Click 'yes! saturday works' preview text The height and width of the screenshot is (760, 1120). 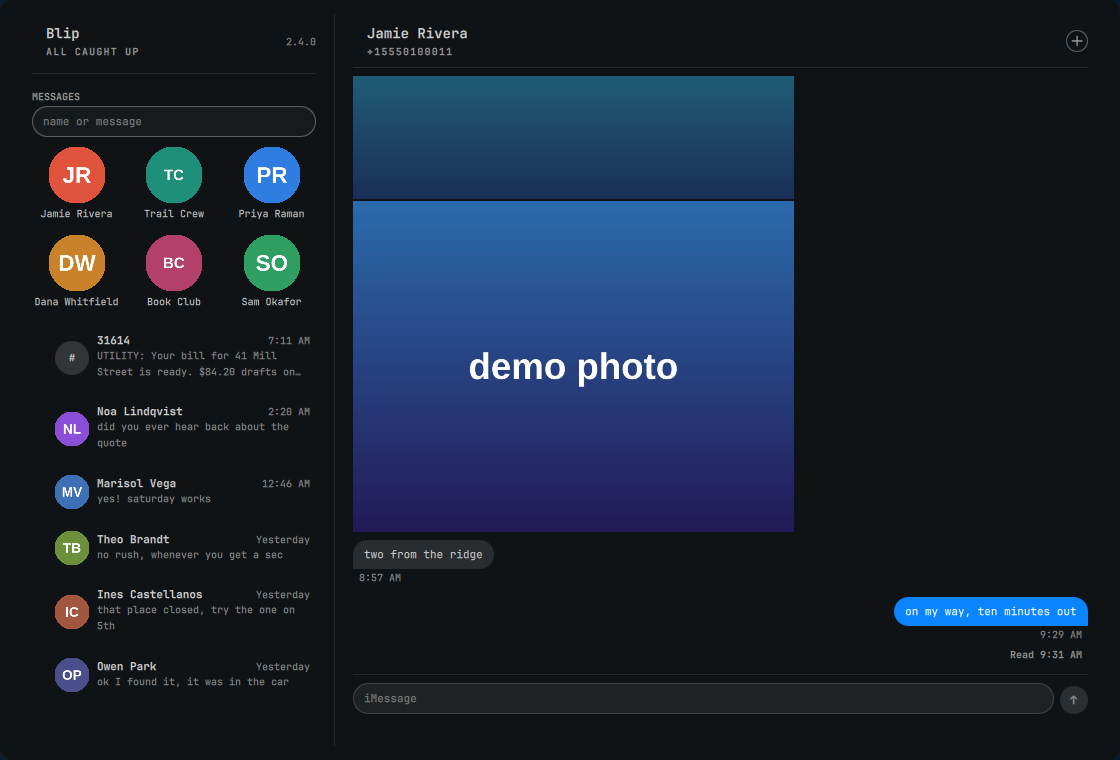[154, 499]
